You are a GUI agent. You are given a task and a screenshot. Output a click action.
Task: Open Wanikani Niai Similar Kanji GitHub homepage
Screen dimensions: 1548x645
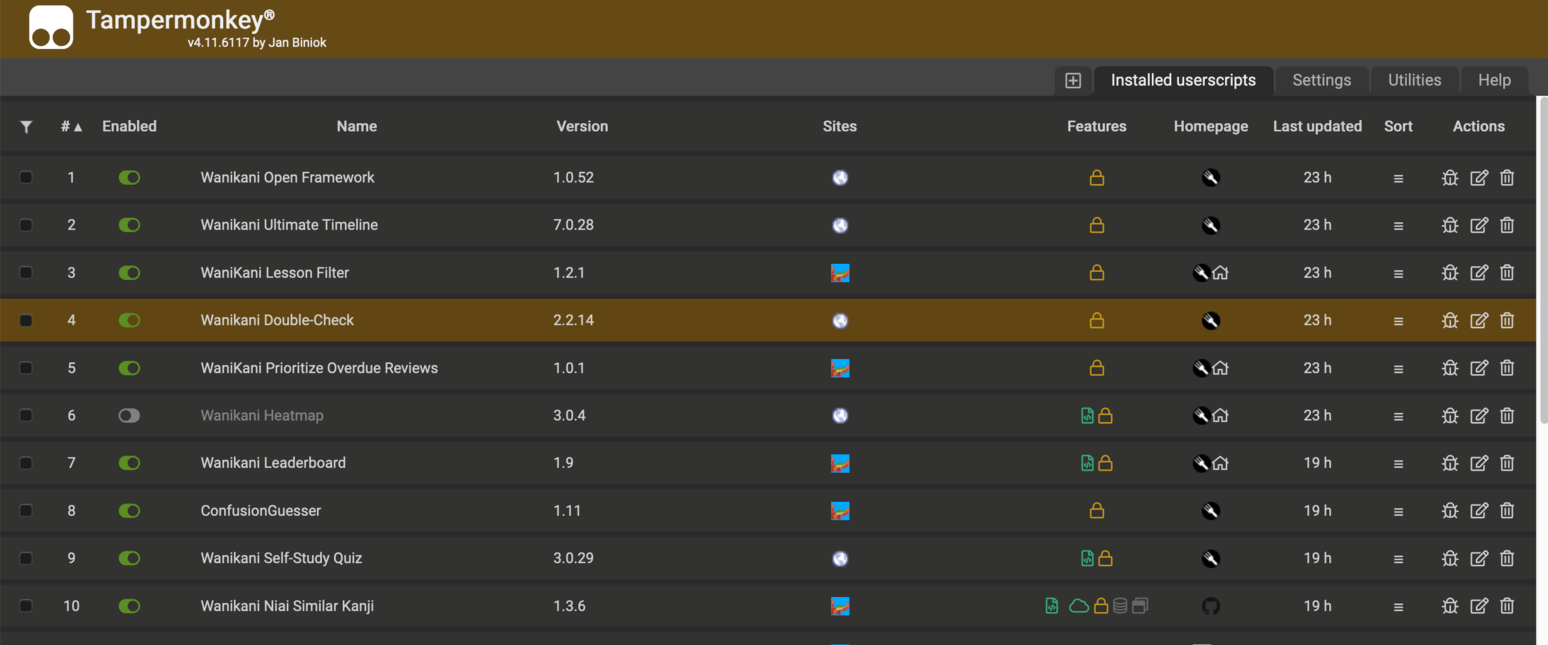coord(1211,606)
